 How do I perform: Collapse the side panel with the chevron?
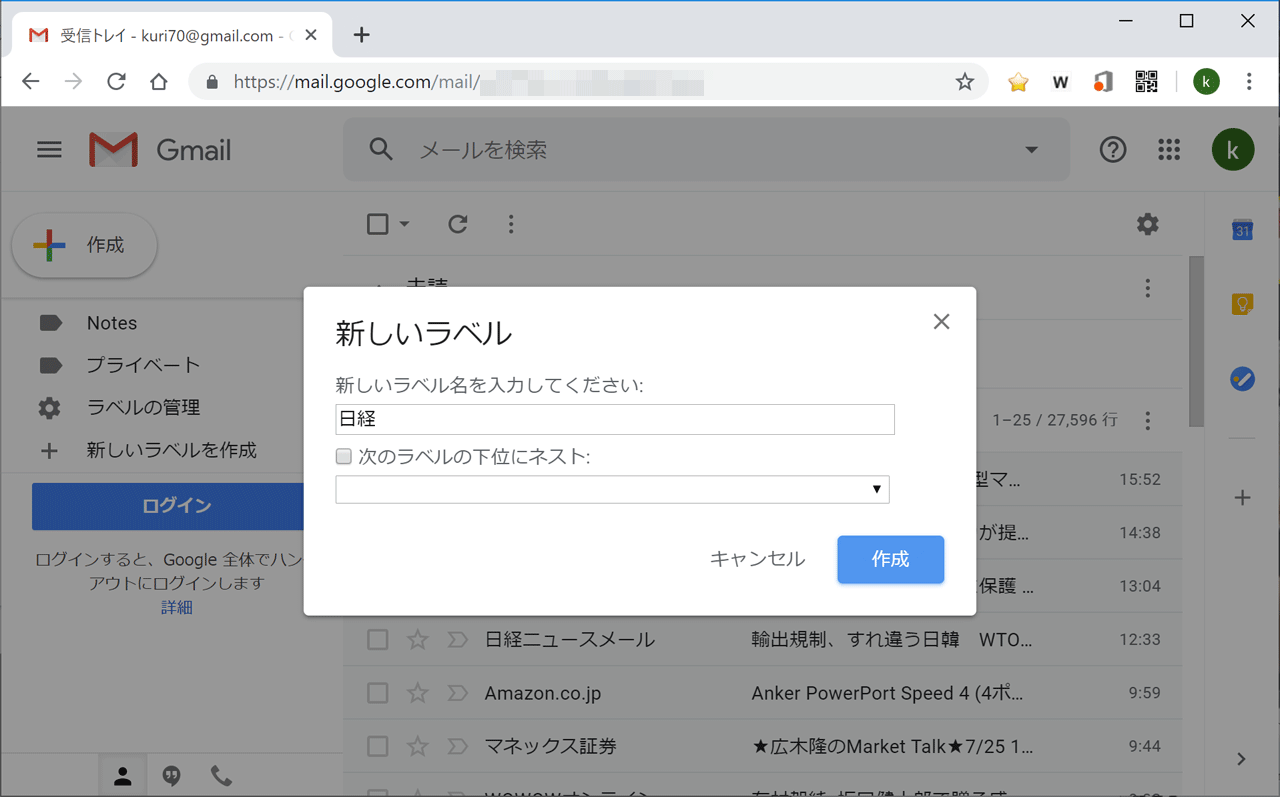click(x=1241, y=759)
